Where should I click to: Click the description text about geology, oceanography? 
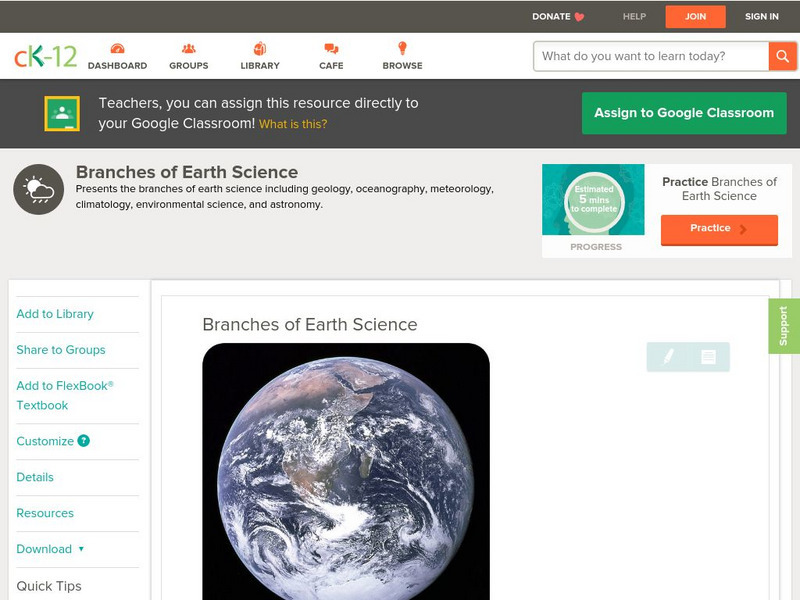pyautogui.click(x=285, y=197)
